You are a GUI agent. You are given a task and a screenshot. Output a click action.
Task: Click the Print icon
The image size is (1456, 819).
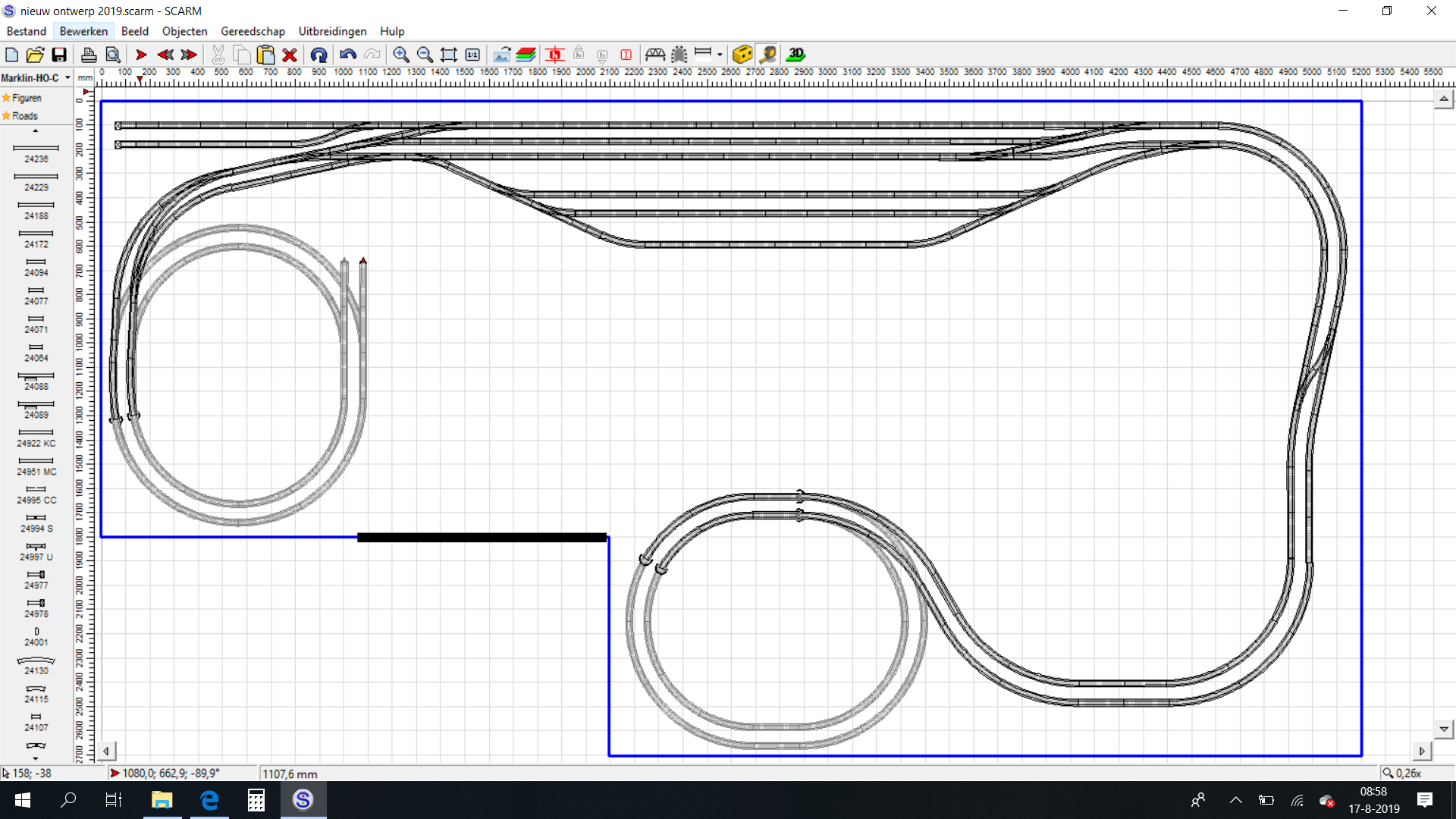(89, 55)
